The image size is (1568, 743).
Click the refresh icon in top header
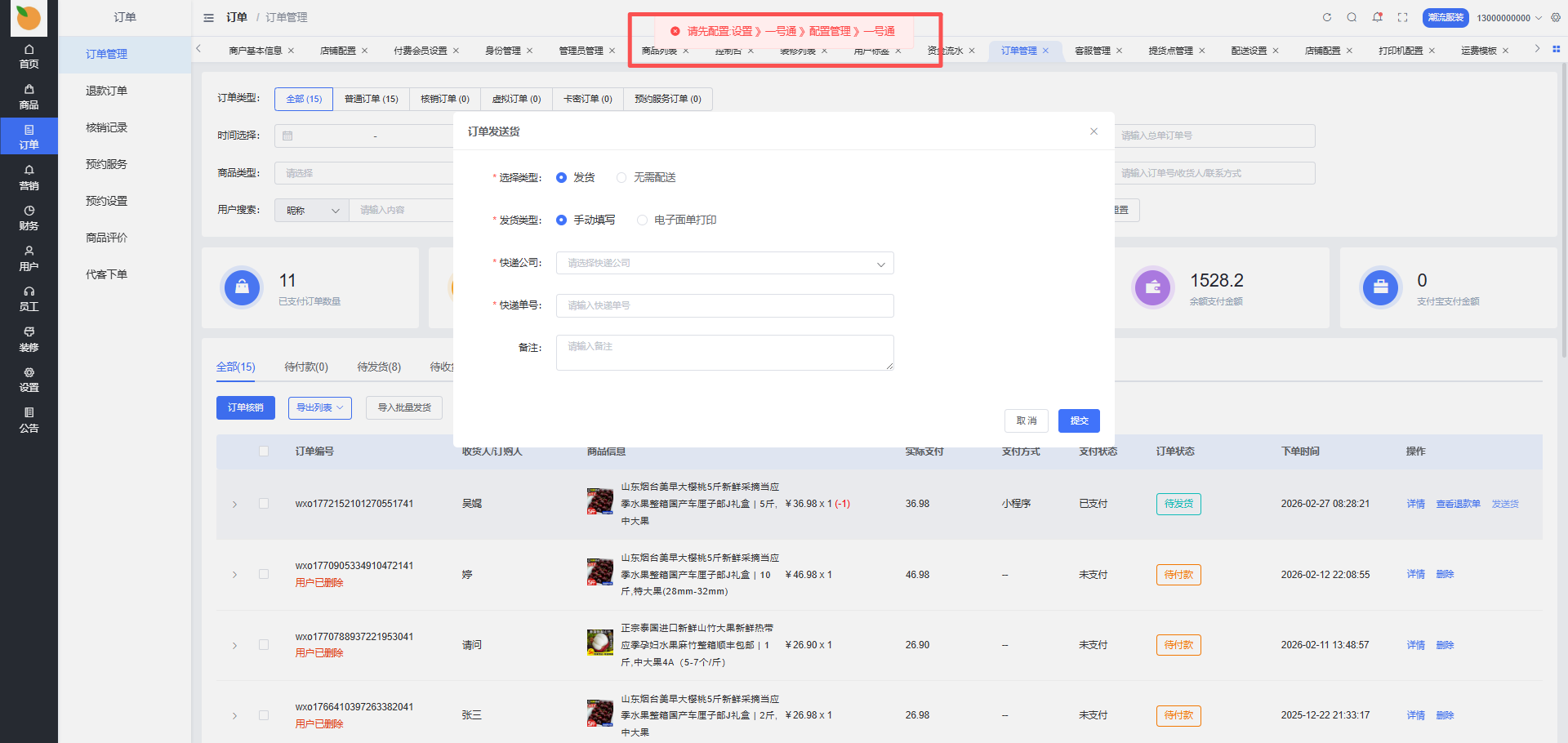1327,17
